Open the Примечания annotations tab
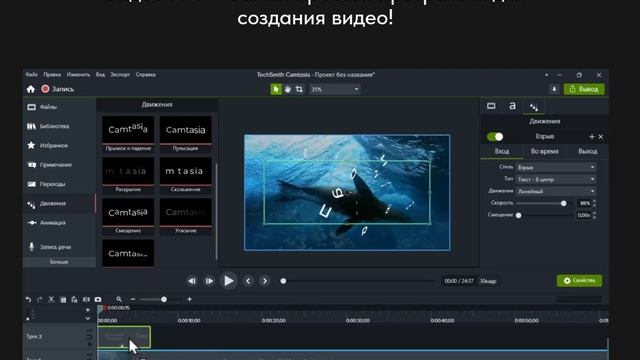The width and height of the screenshot is (640, 360). tap(59, 165)
